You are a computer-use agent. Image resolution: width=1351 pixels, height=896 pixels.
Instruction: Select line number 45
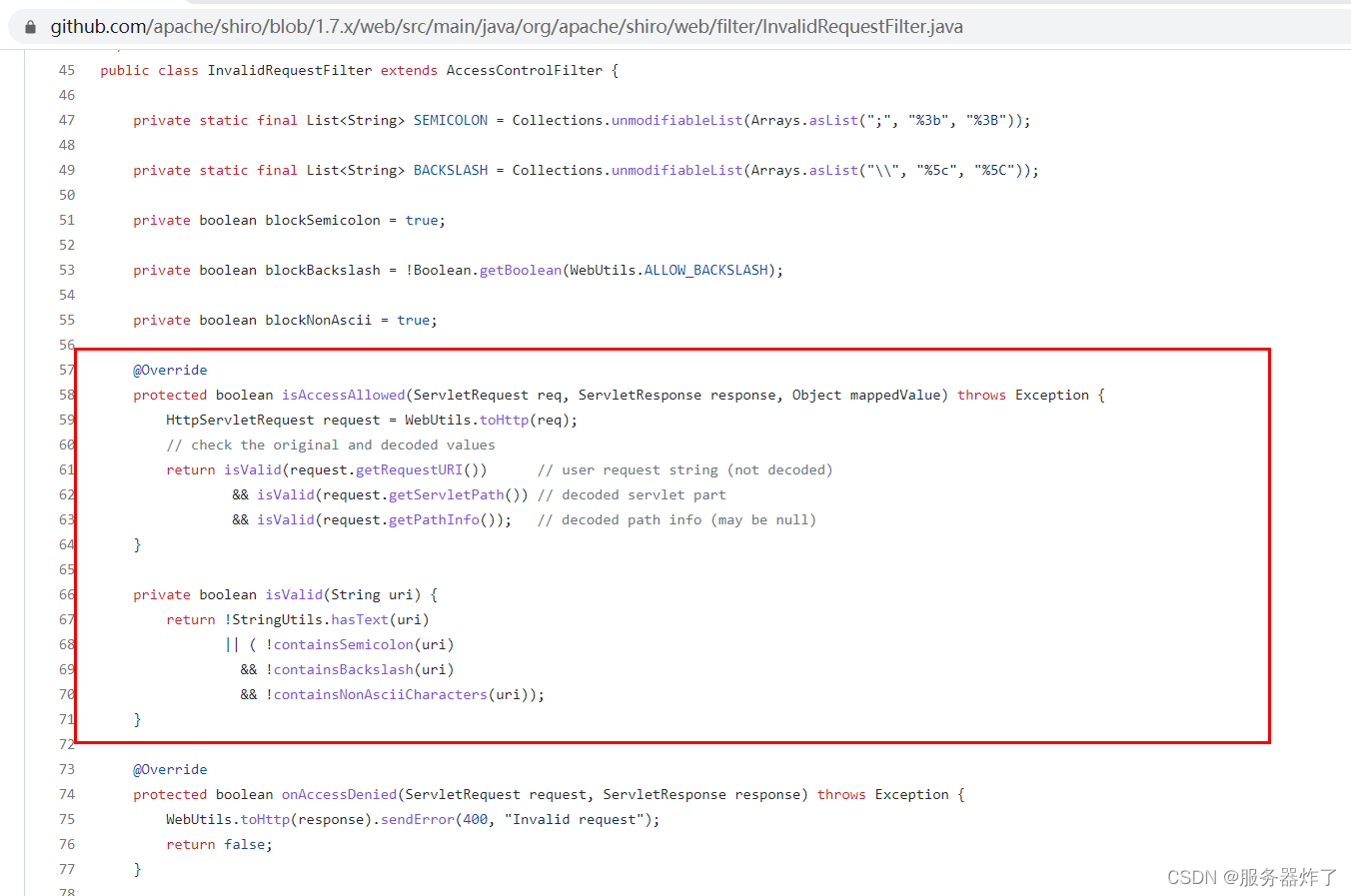pyautogui.click(x=67, y=70)
